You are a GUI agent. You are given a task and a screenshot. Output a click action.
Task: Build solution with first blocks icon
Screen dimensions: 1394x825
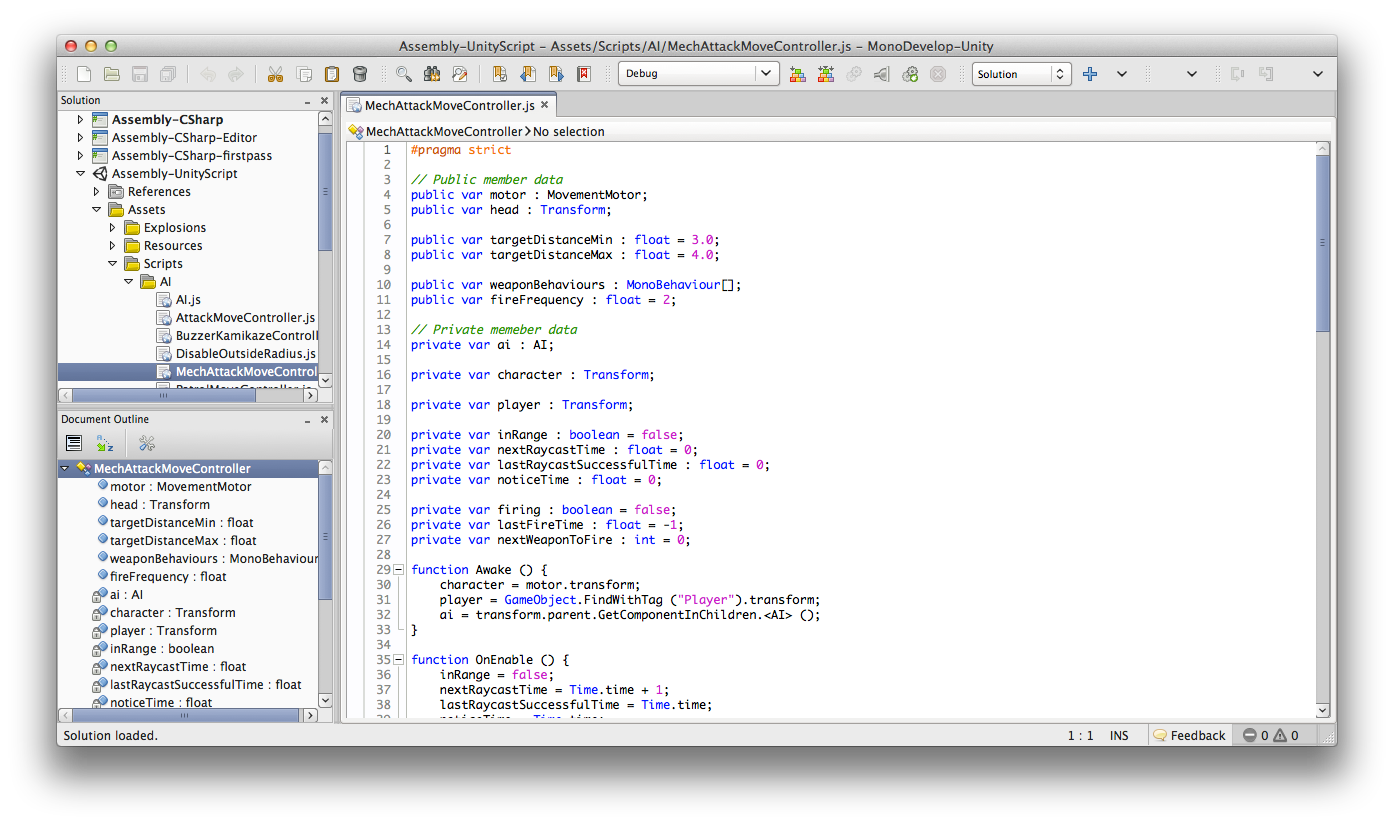click(x=797, y=74)
